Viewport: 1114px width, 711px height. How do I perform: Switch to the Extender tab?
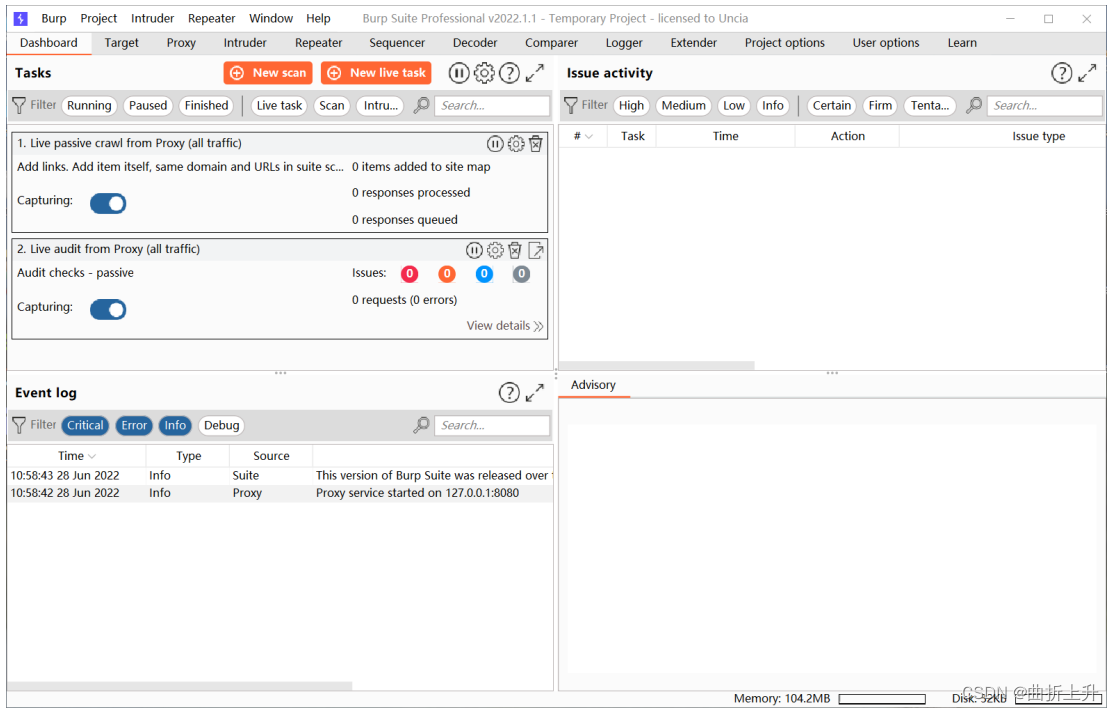pyautogui.click(x=693, y=43)
